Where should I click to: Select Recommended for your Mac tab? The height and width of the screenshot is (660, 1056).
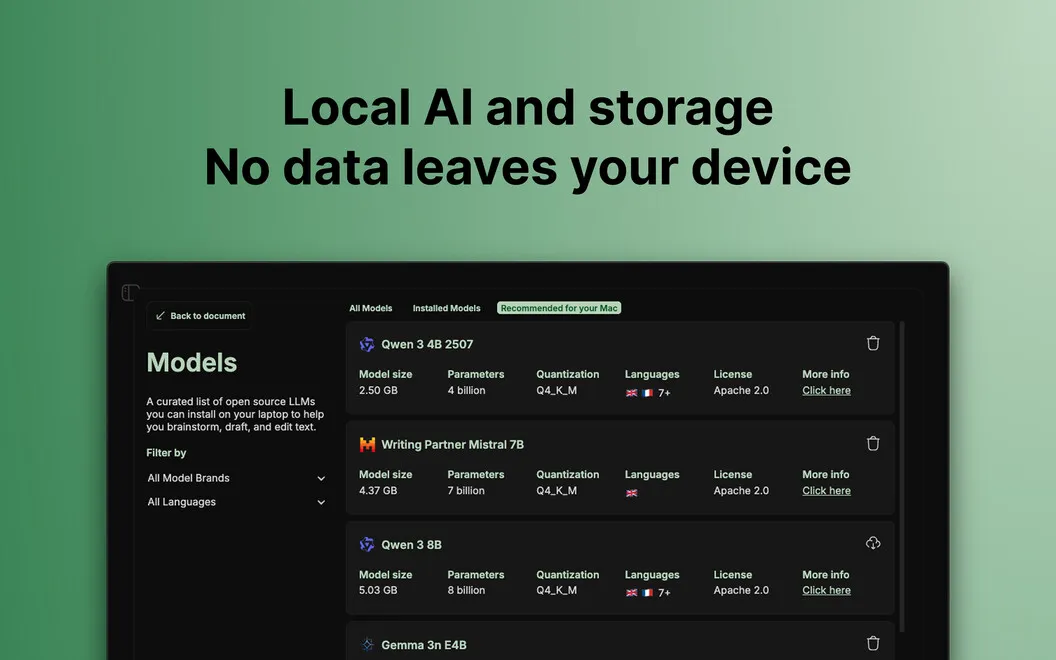point(559,308)
